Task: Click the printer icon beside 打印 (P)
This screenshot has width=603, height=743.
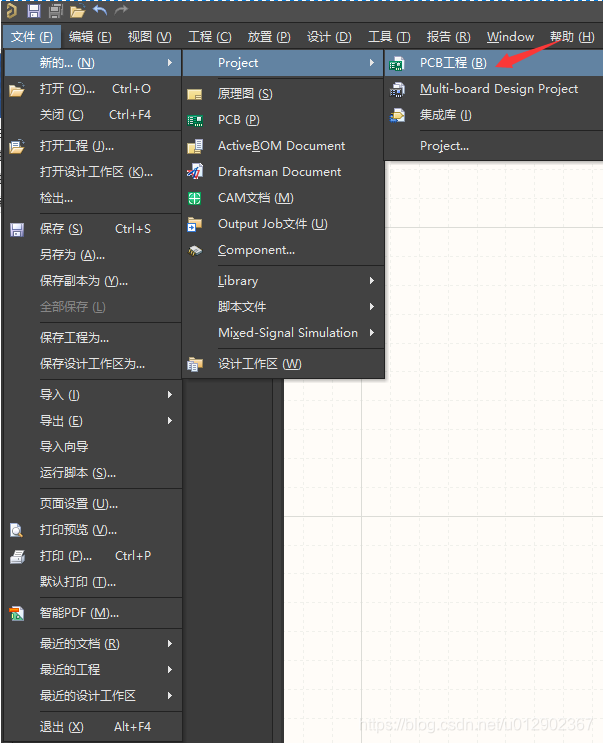Action: click(x=17, y=557)
